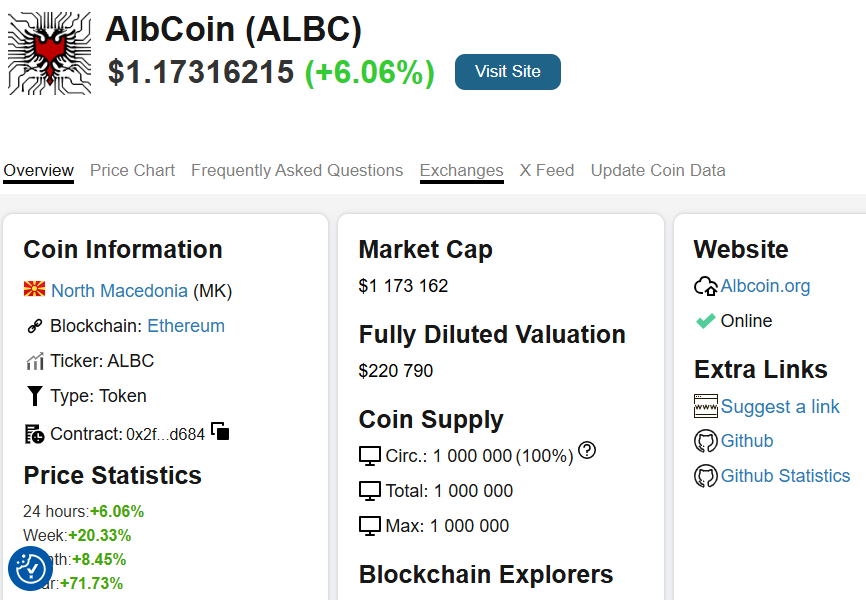Open the Frequently Asked Questions tab
Screen dimensions: 866x600
297,170
